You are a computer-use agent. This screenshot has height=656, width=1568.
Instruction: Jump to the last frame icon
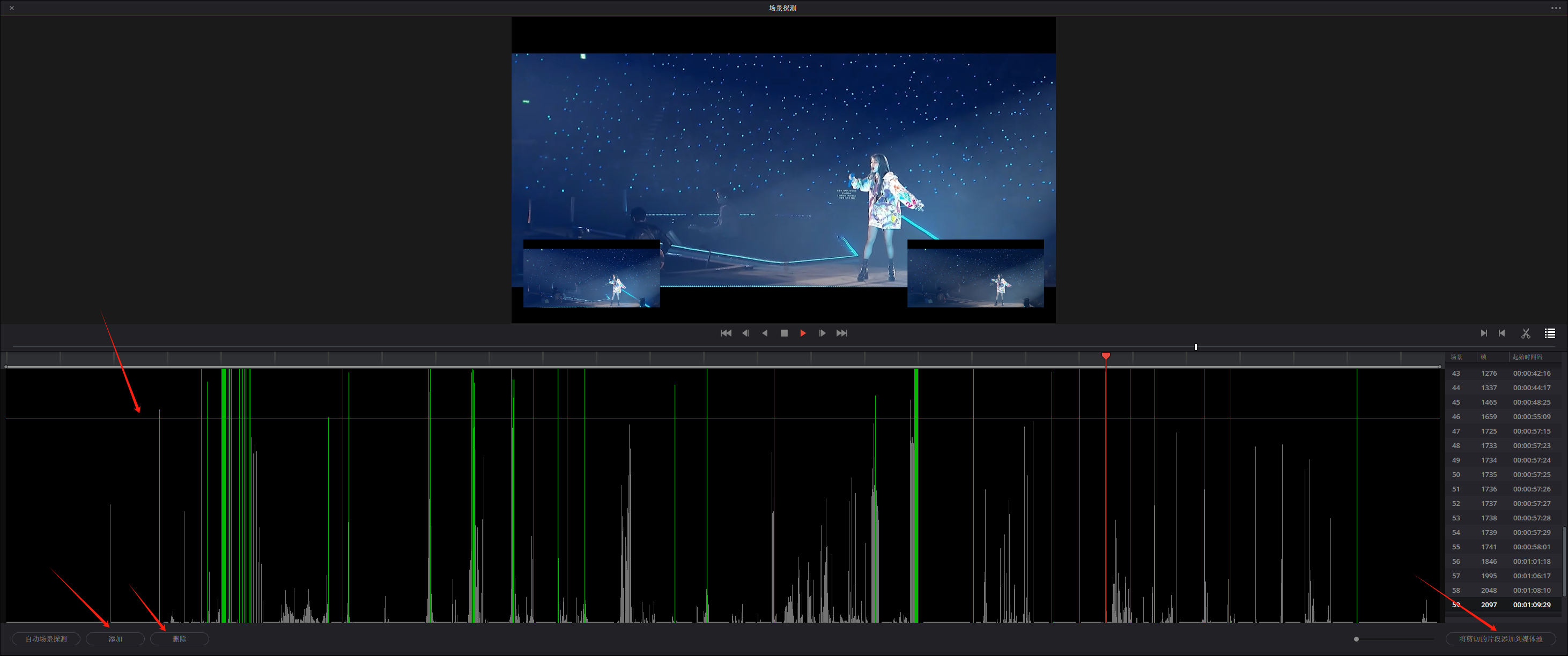click(x=842, y=333)
